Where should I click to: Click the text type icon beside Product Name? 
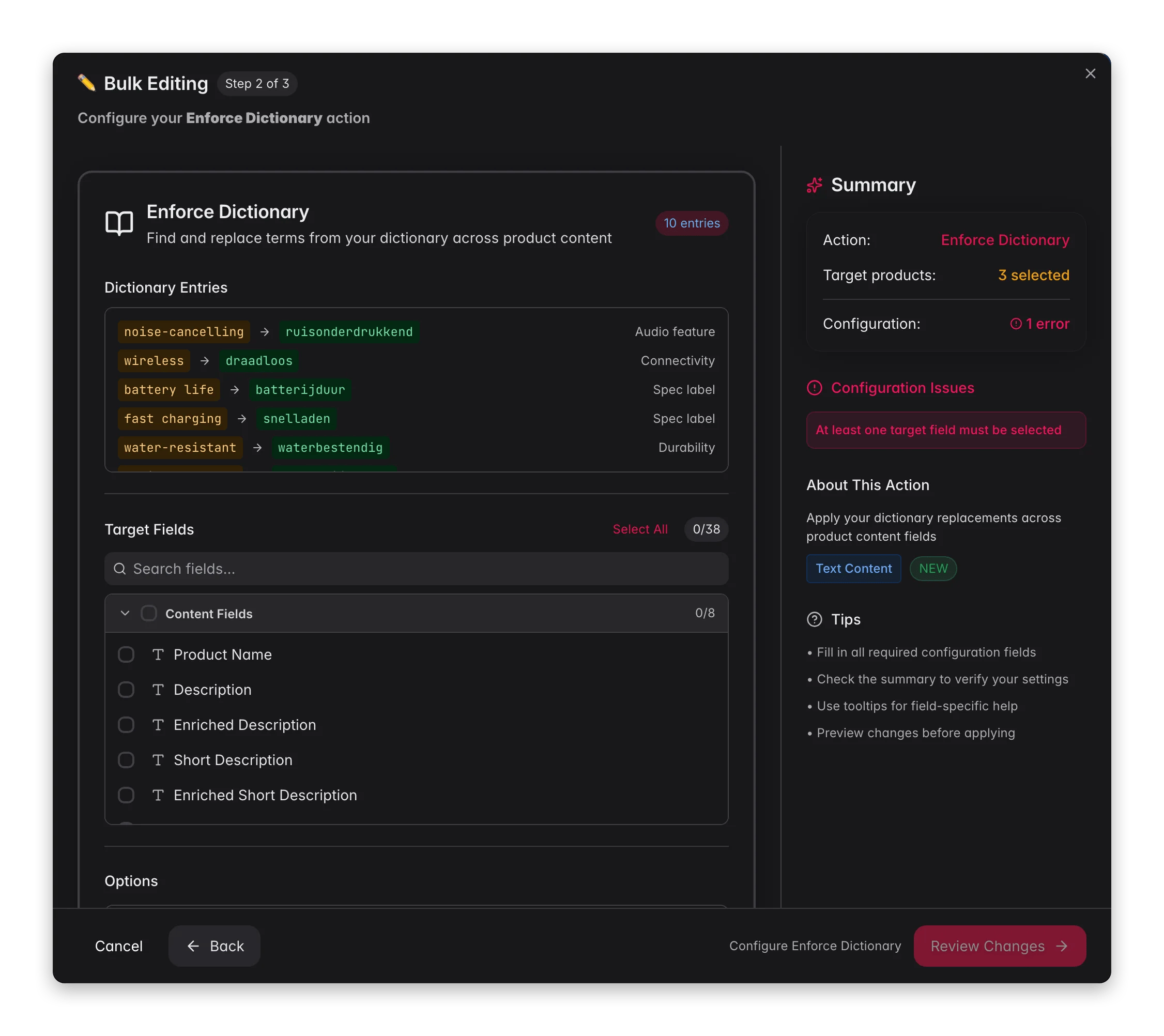pos(158,654)
